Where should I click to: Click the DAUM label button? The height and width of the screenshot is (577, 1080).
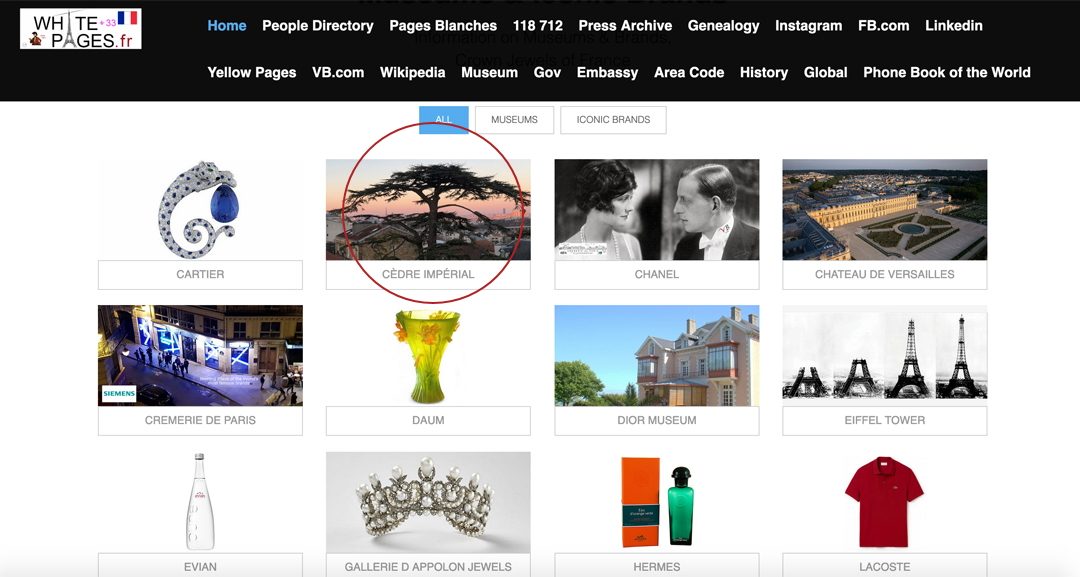[x=428, y=421]
